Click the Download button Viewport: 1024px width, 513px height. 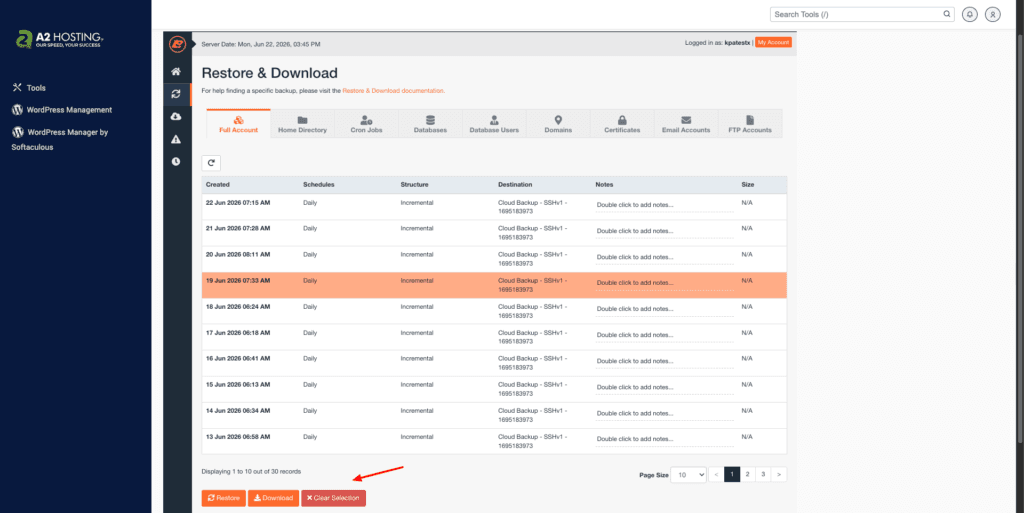[x=273, y=498]
